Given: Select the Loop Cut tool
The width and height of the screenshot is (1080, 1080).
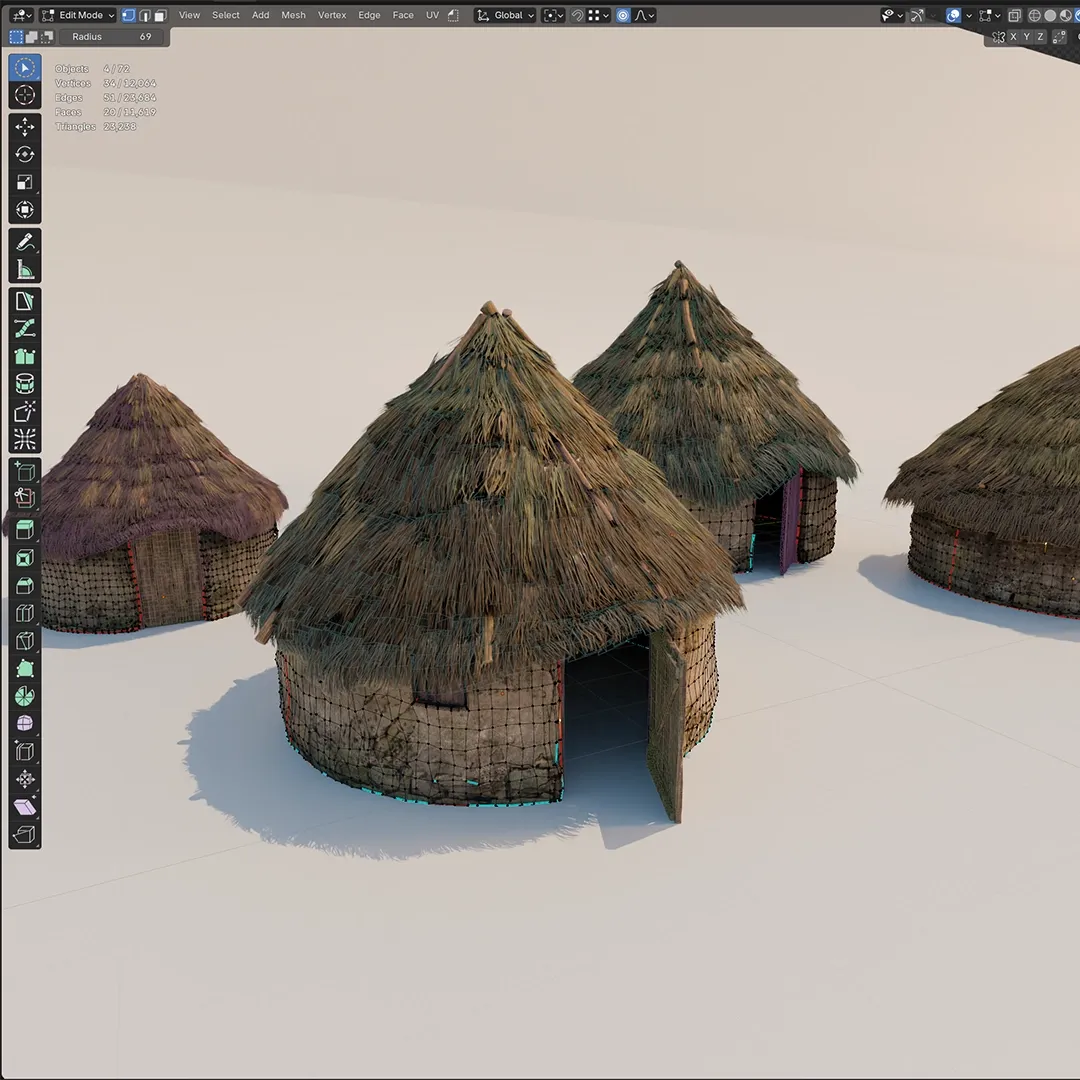Looking at the screenshot, I should pyautogui.click(x=25, y=613).
